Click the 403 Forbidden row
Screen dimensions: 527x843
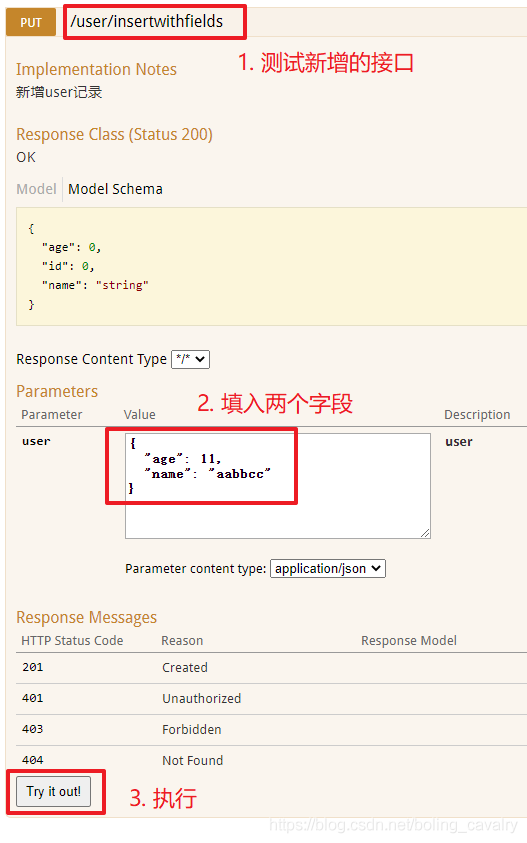(x=272, y=730)
